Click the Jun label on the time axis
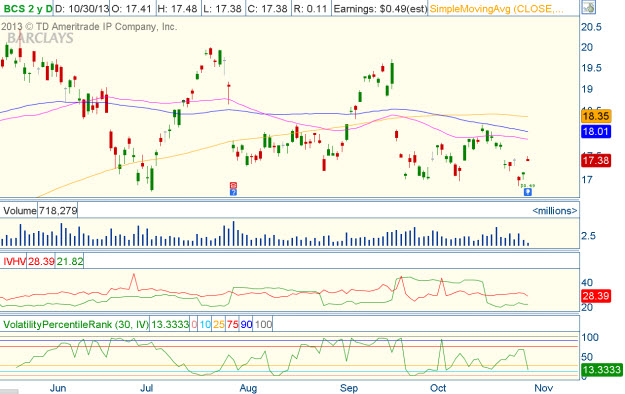Screen dimensions: 625x394 tap(58, 388)
